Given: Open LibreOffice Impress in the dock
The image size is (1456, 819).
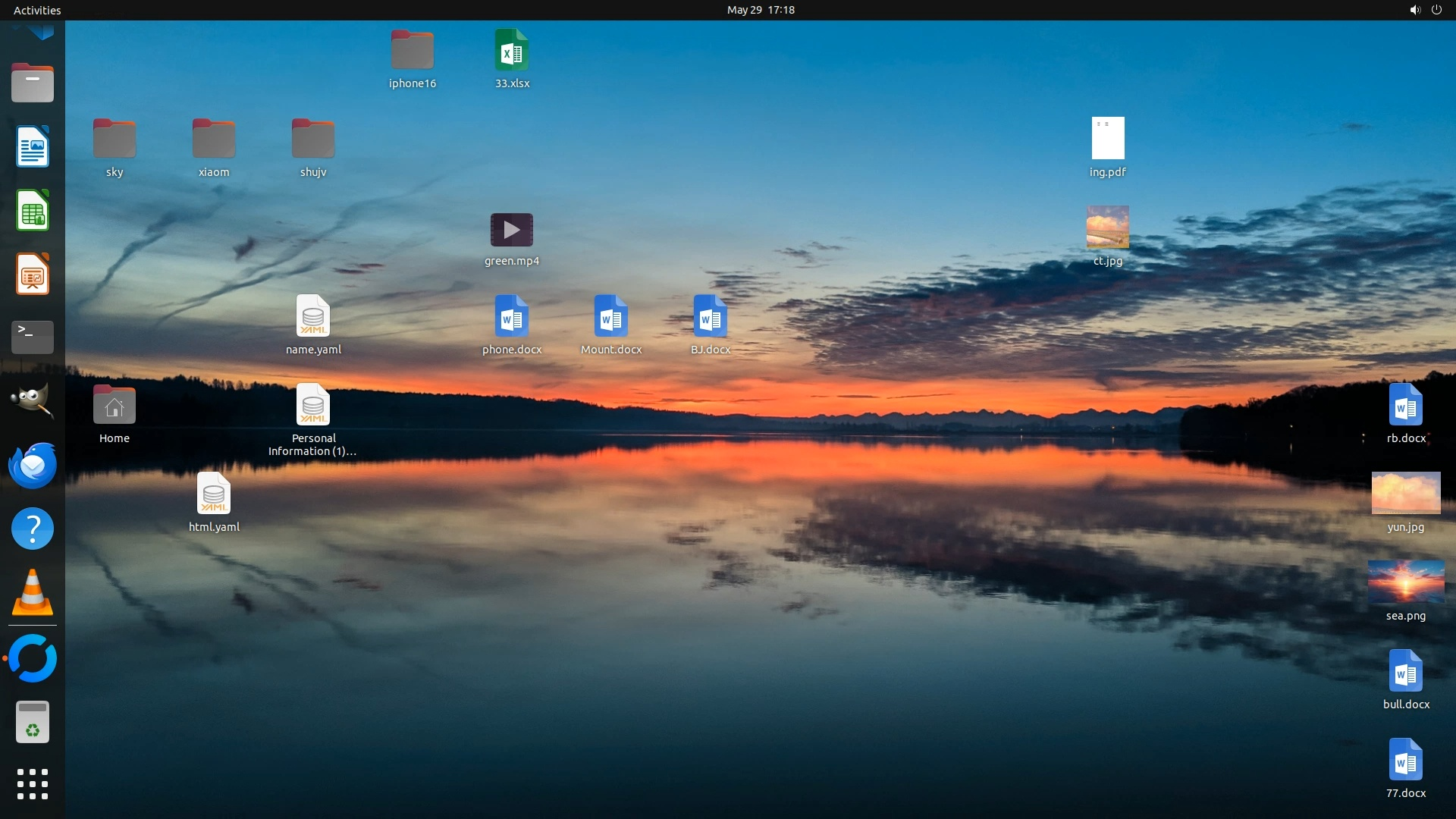Looking at the screenshot, I should [33, 274].
